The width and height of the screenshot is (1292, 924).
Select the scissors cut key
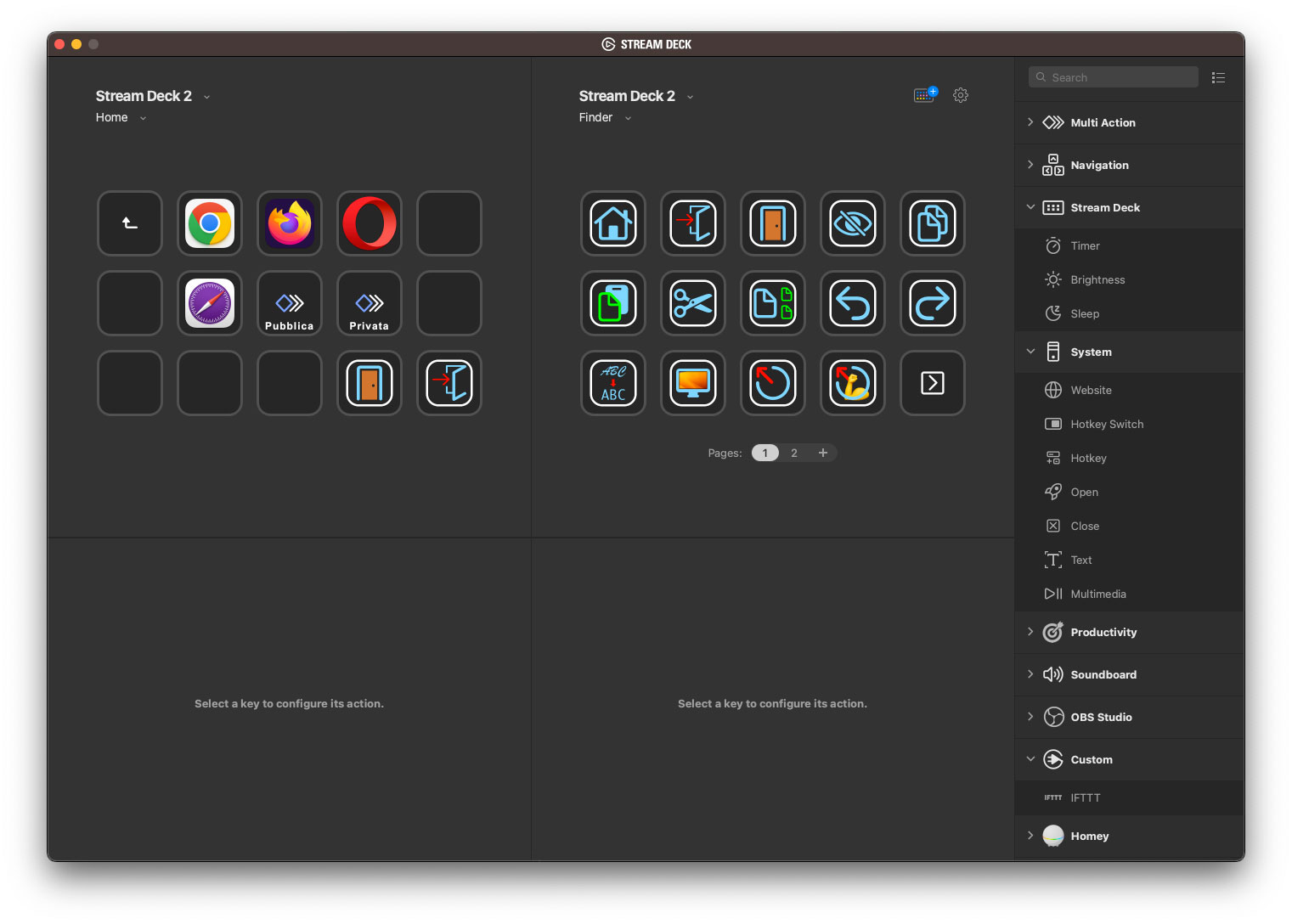tap(693, 303)
